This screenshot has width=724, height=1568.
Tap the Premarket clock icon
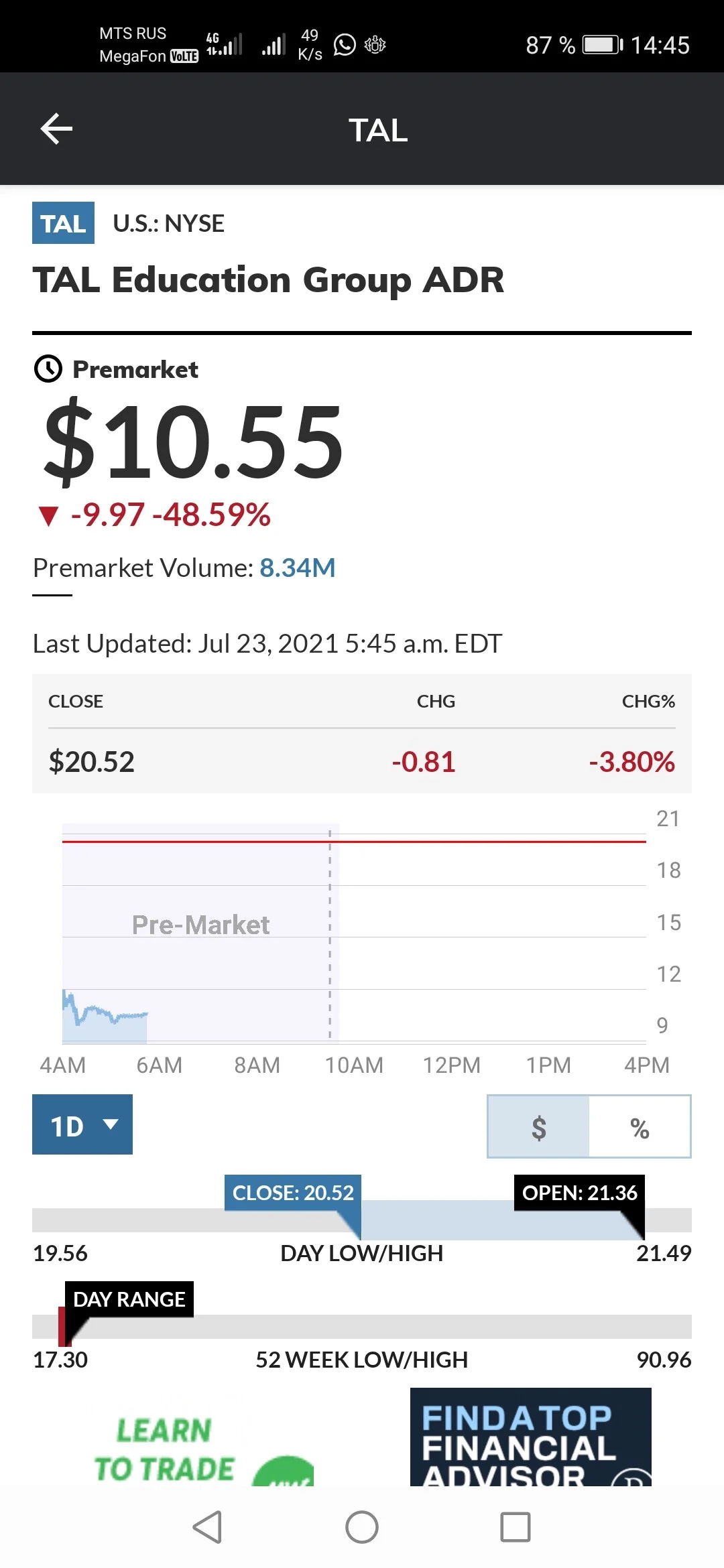point(48,369)
